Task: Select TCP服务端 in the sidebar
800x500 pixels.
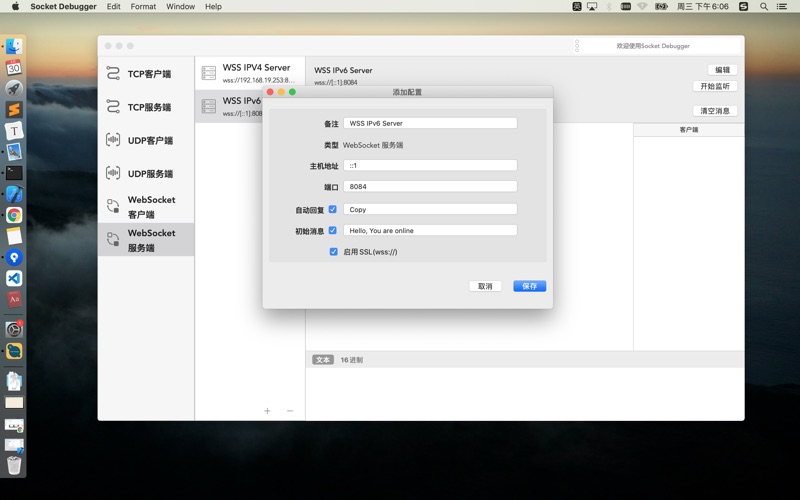Action: [146, 107]
